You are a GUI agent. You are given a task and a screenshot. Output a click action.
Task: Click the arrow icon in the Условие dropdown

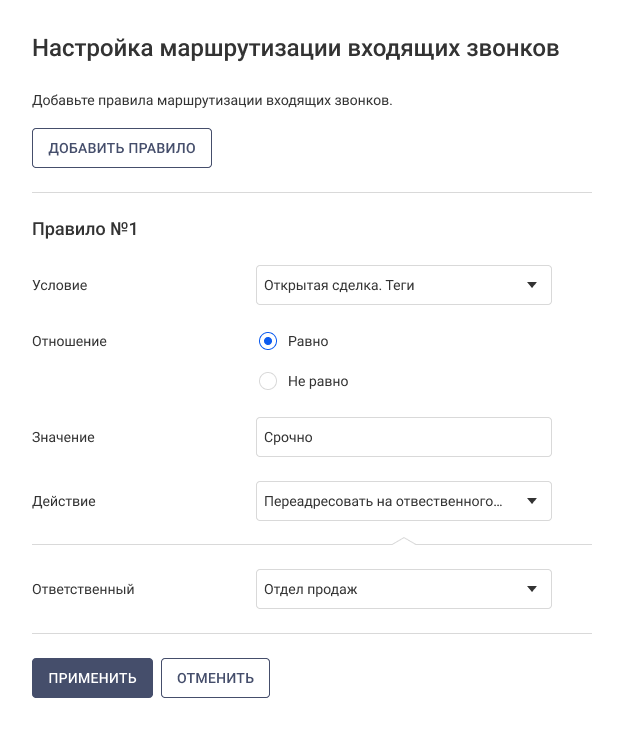(x=531, y=285)
